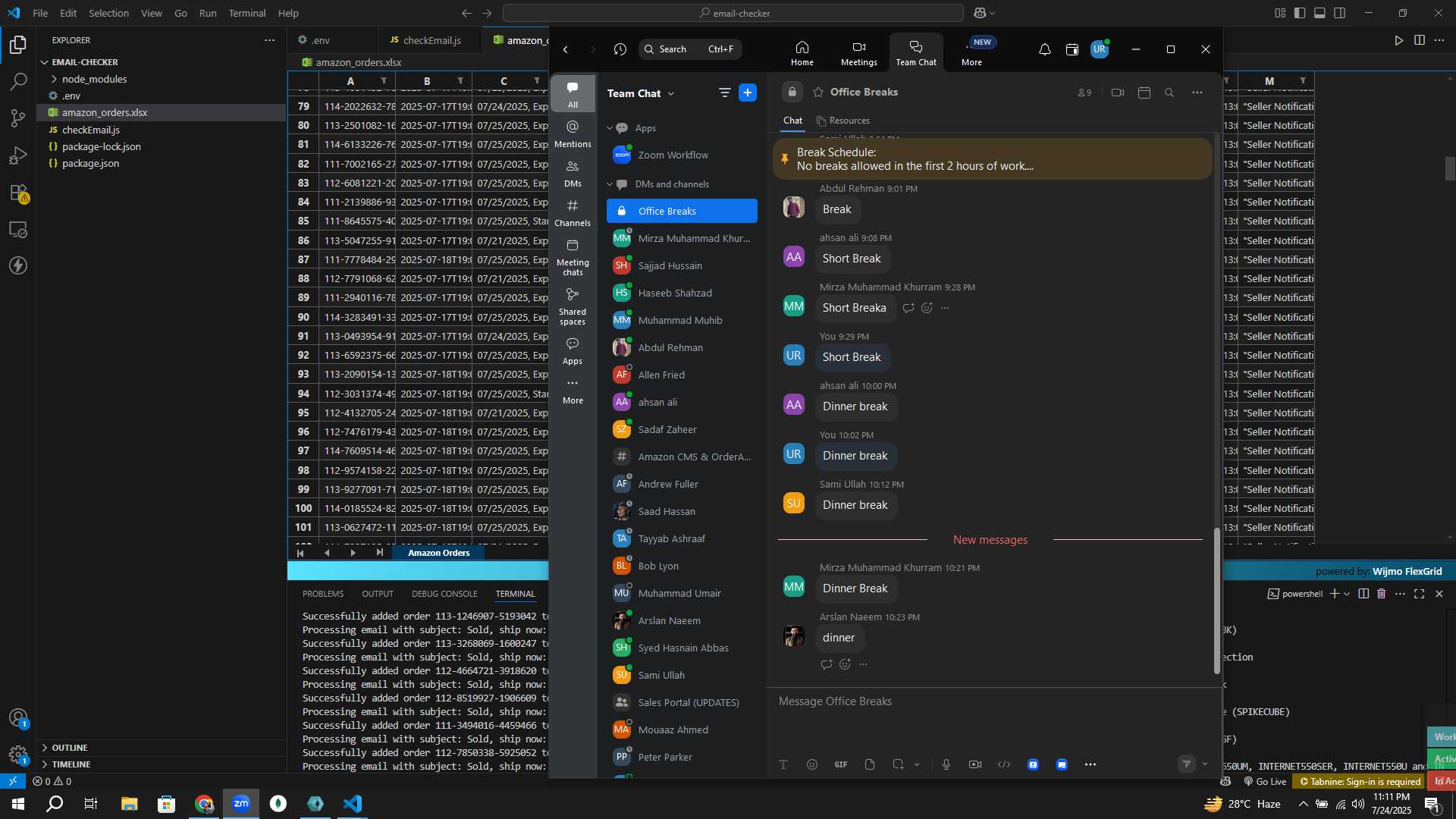The width and height of the screenshot is (1456, 819).
Task: Open Zoom Workflow app chat
Action: 682,155
